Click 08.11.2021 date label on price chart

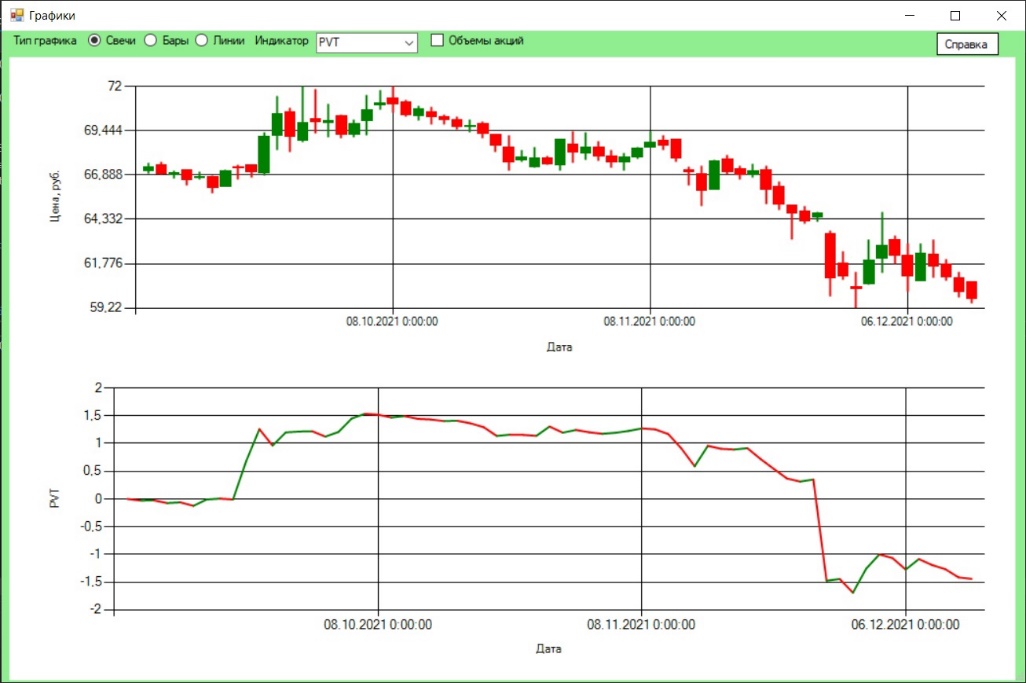tap(649, 321)
